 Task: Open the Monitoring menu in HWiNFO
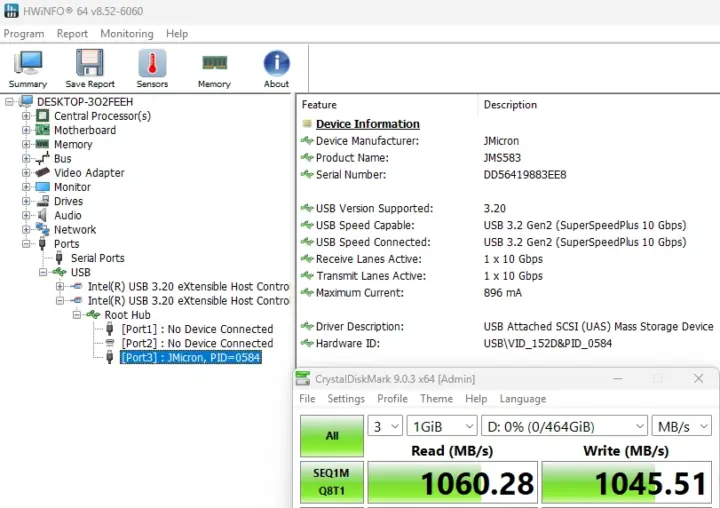tap(127, 34)
